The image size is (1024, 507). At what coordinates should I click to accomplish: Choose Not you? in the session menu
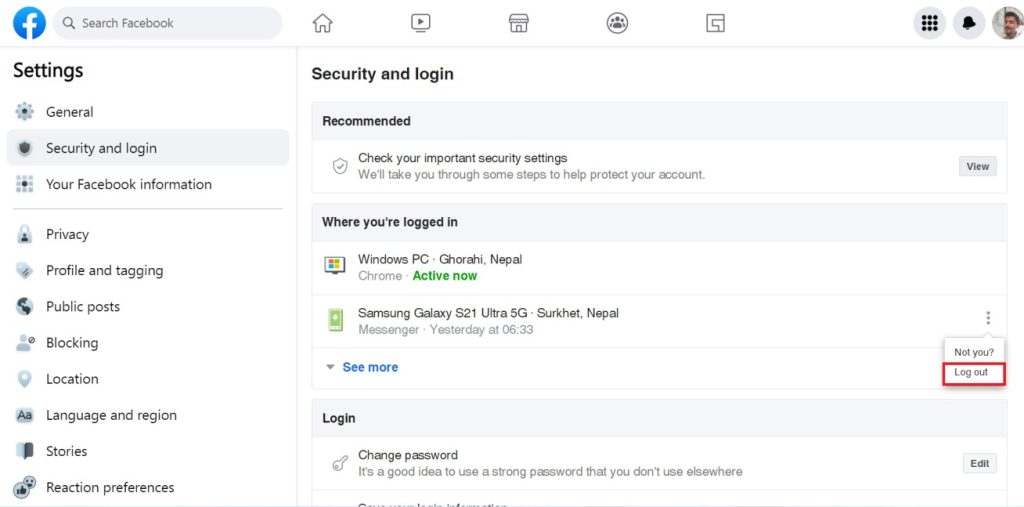(974, 352)
